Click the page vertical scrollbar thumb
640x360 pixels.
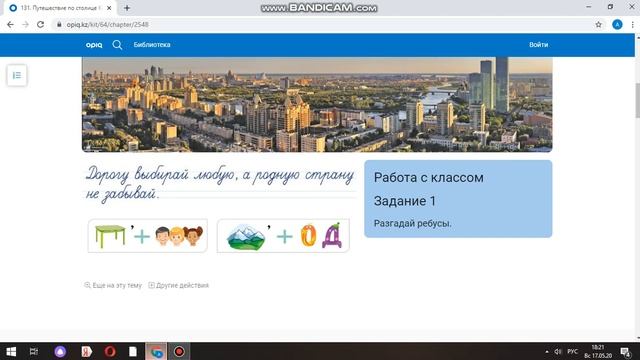[637, 100]
